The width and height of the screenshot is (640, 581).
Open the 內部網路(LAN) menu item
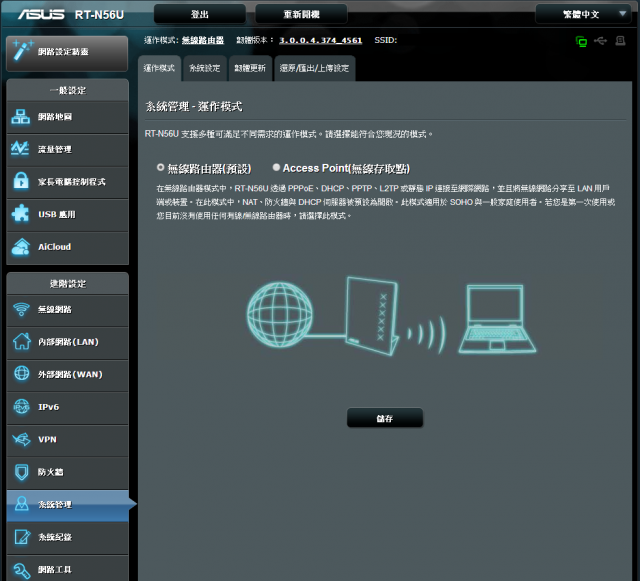(67, 343)
